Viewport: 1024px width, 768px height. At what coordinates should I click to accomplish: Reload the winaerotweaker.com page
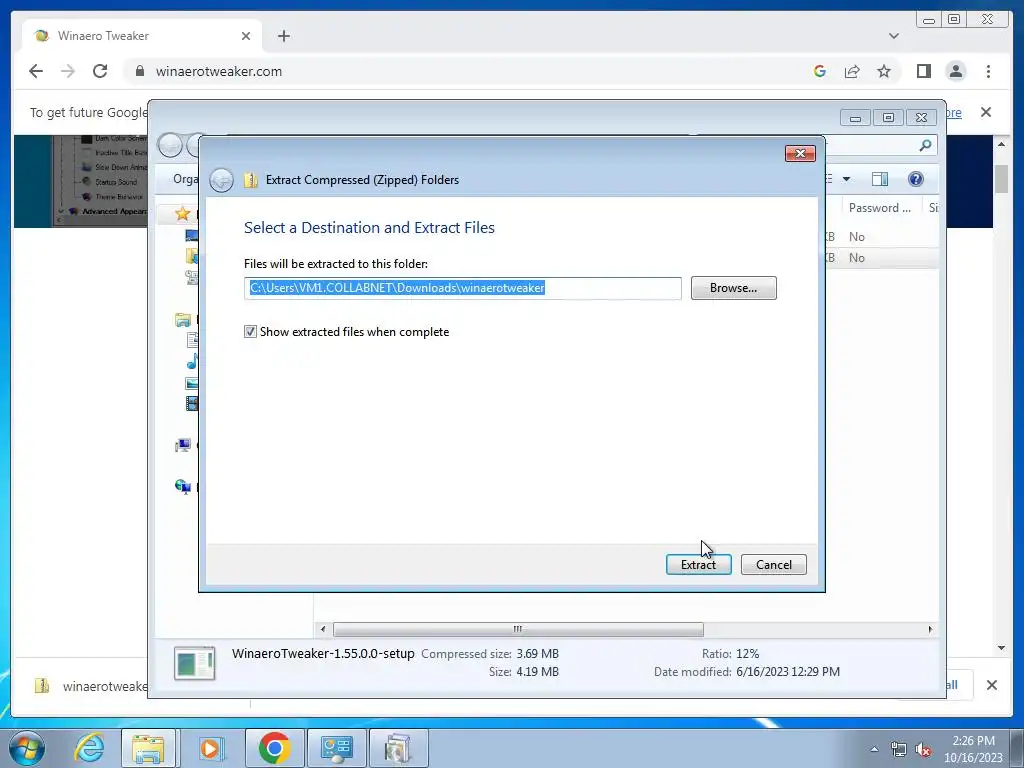click(100, 71)
